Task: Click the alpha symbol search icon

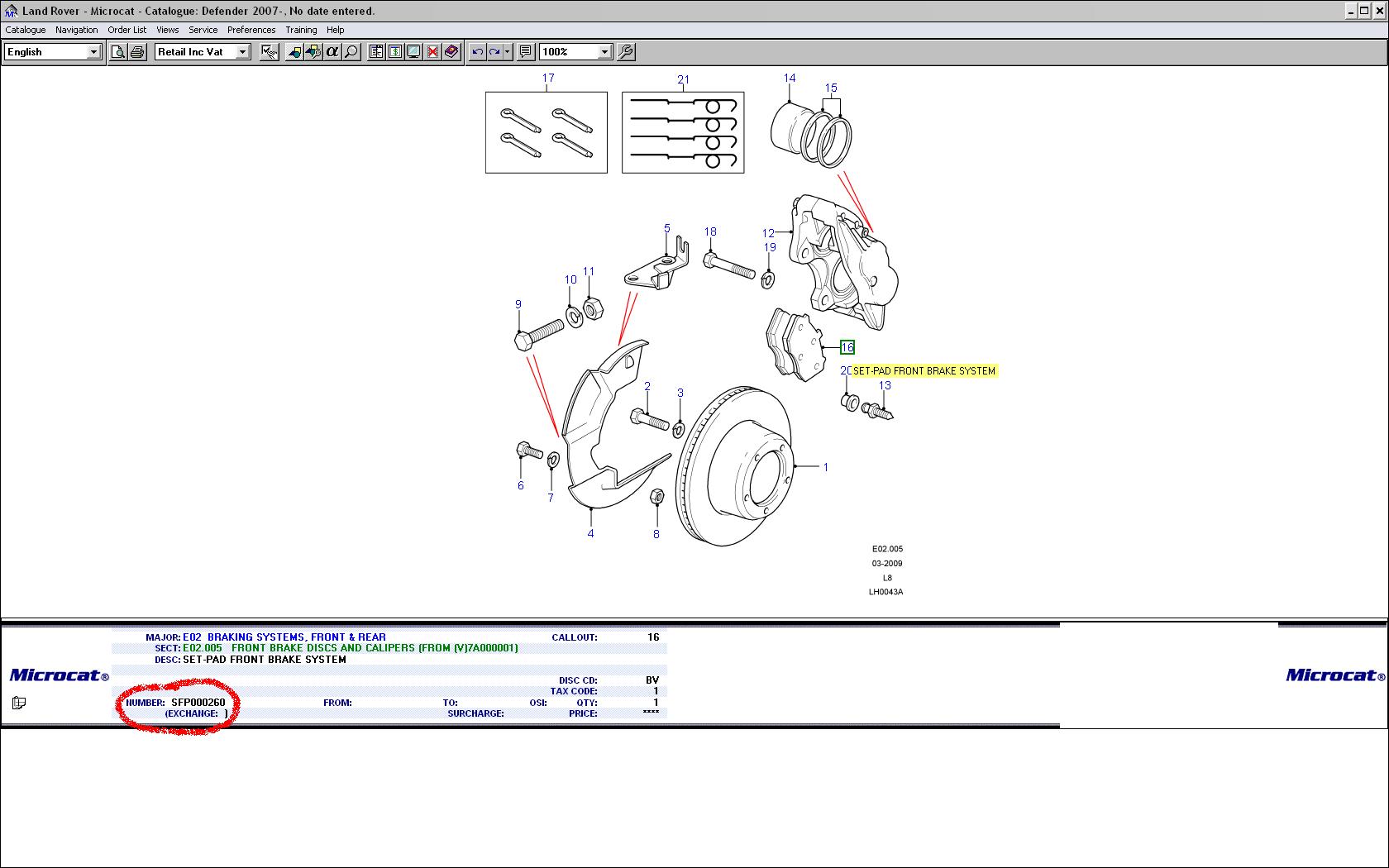Action: coord(332,52)
